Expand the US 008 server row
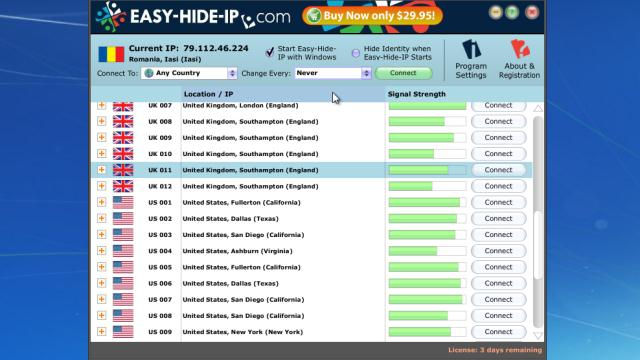Viewport: 640px width, 360px height. (x=102, y=316)
